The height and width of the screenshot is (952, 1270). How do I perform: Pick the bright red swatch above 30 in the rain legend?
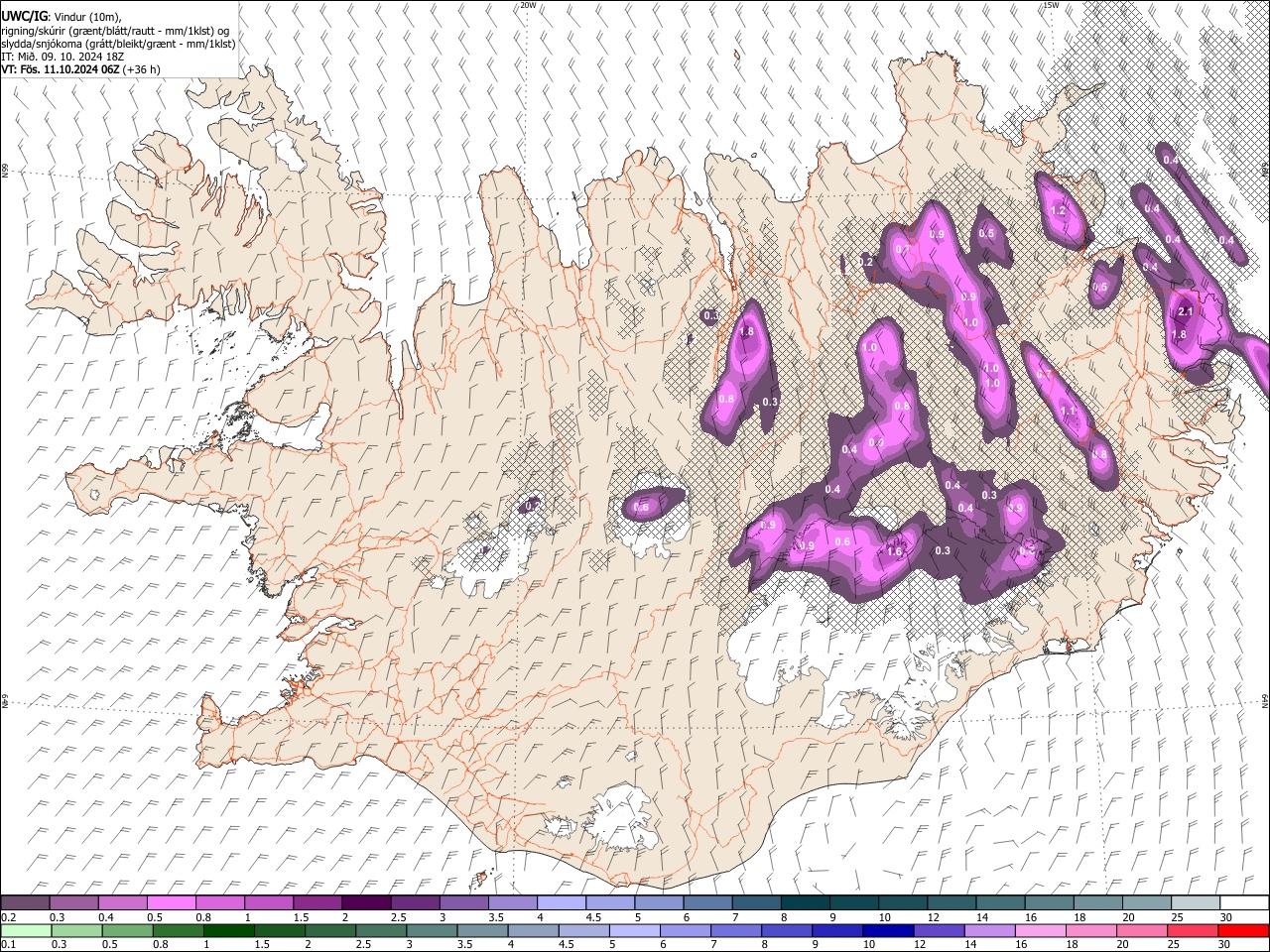[x=1243, y=930]
